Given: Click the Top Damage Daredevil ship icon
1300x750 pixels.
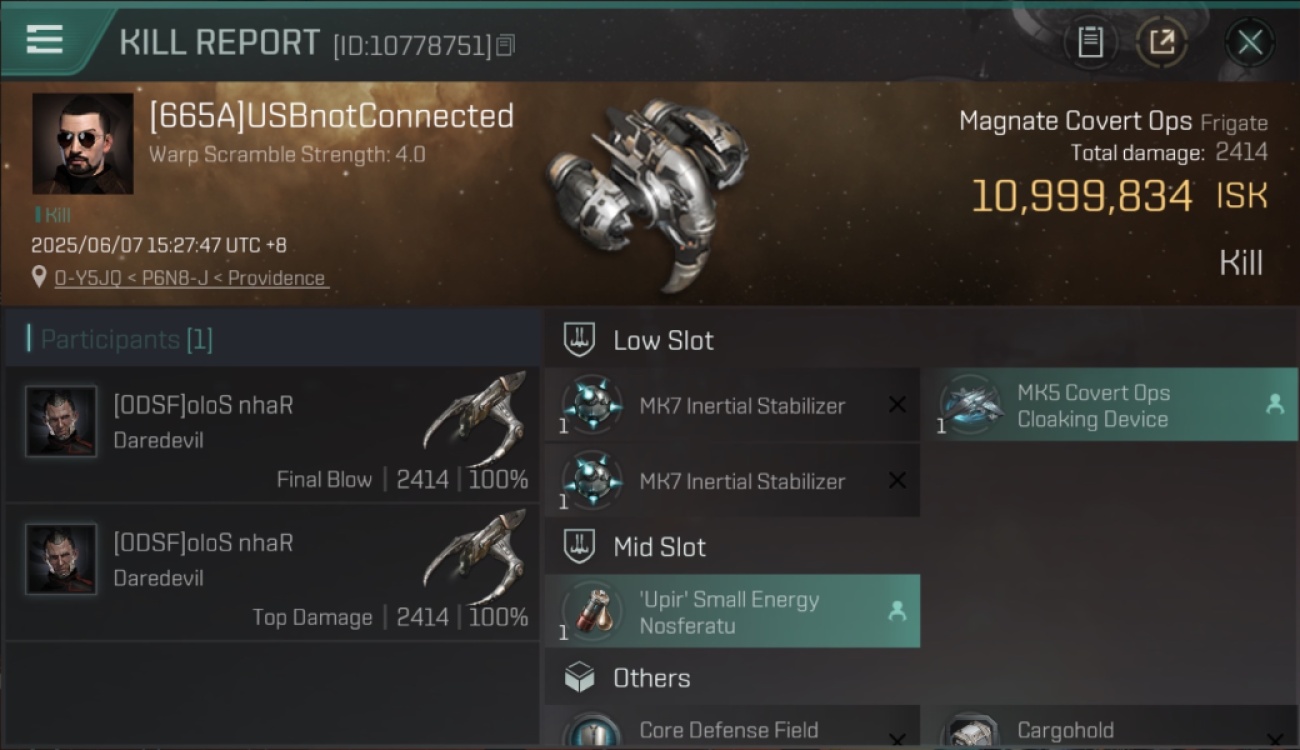Looking at the screenshot, I should point(476,558).
